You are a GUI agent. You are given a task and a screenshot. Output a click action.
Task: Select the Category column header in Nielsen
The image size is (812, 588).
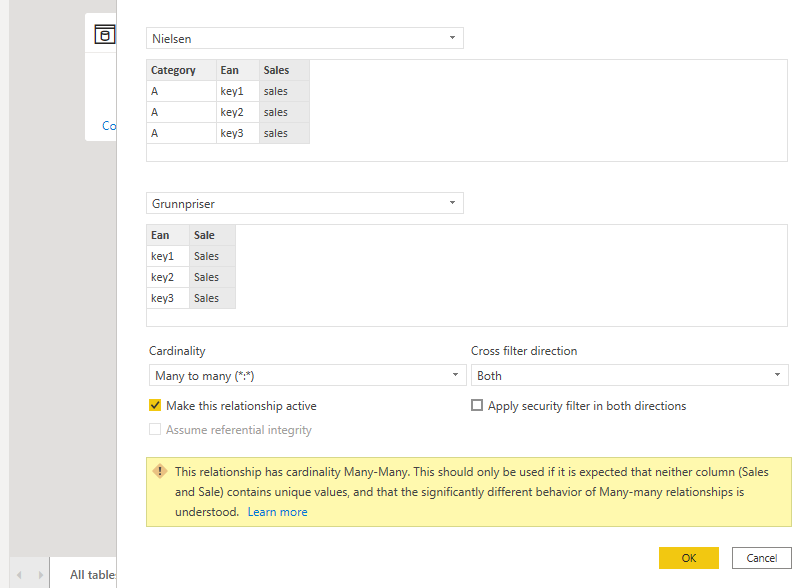[181, 70]
